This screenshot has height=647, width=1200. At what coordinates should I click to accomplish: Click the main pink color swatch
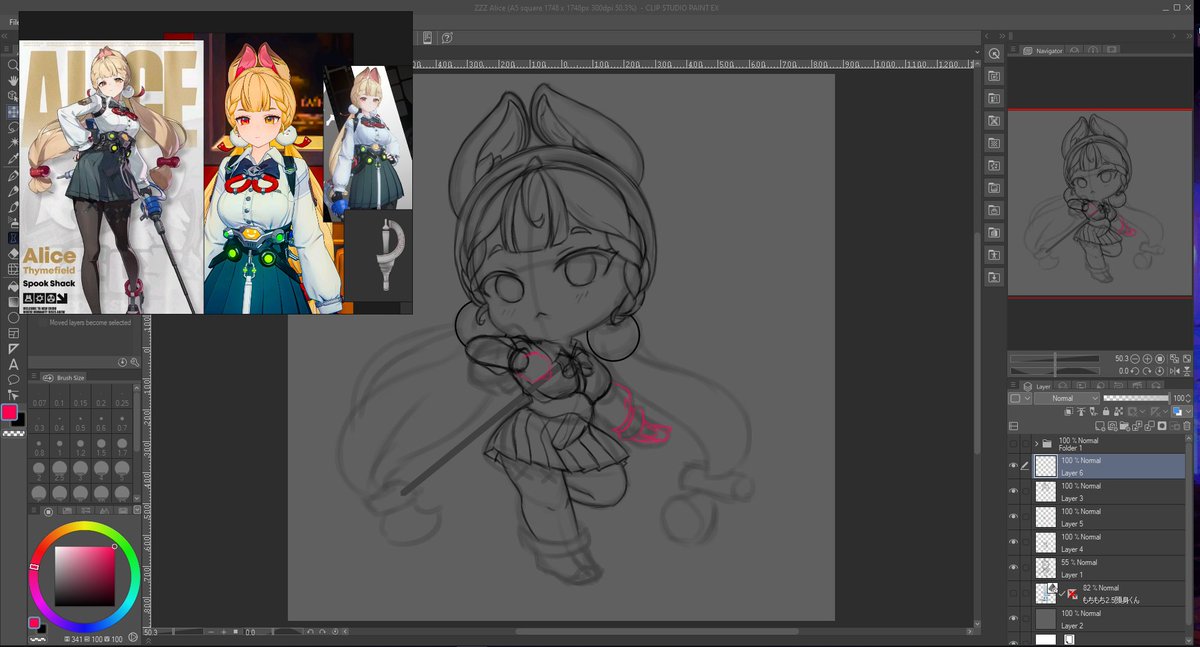point(9,411)
